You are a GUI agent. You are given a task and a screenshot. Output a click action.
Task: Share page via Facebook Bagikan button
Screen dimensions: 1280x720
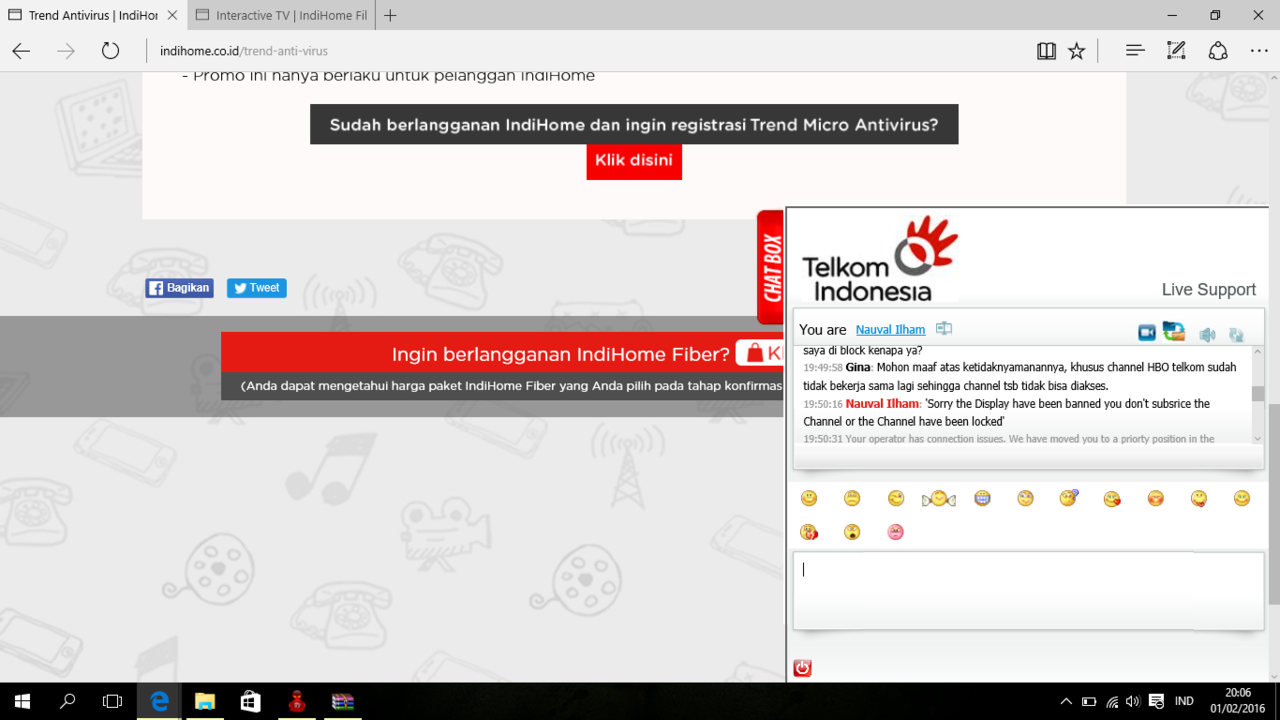pos(180,288)
